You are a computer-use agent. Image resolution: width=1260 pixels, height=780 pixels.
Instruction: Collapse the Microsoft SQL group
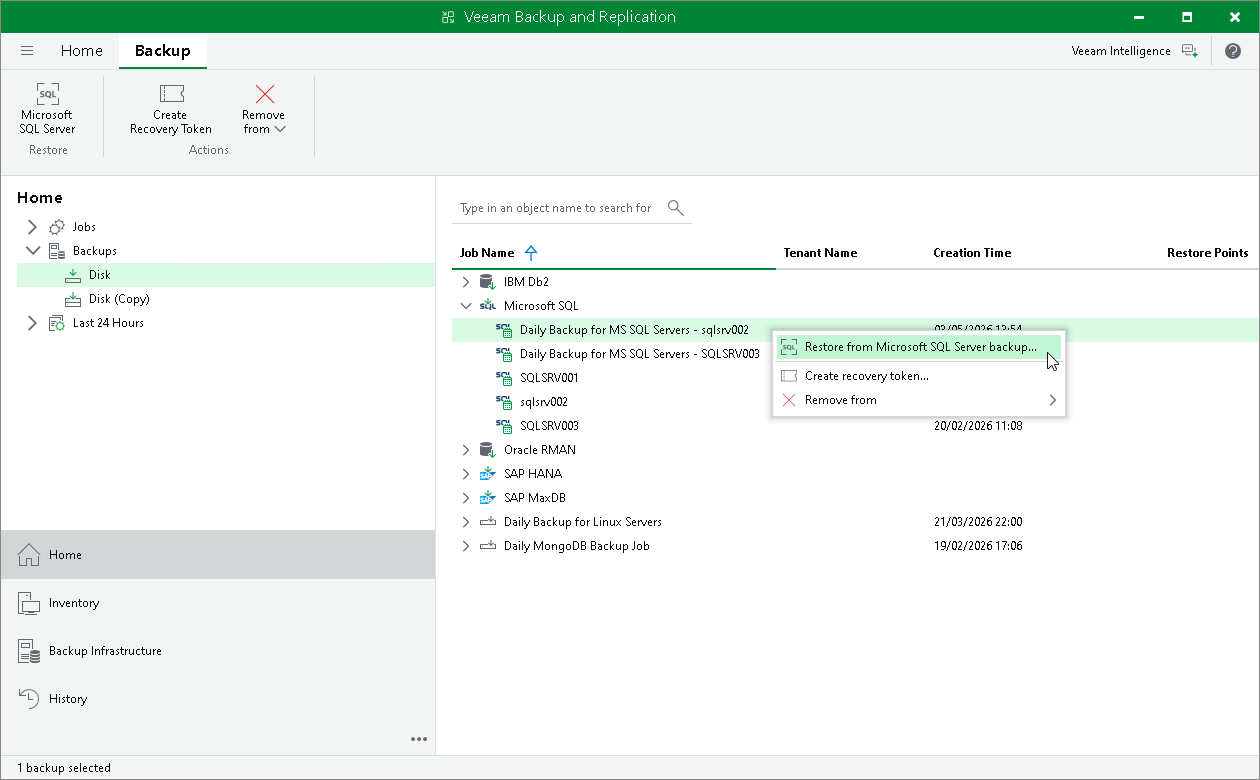click(465, 306)
